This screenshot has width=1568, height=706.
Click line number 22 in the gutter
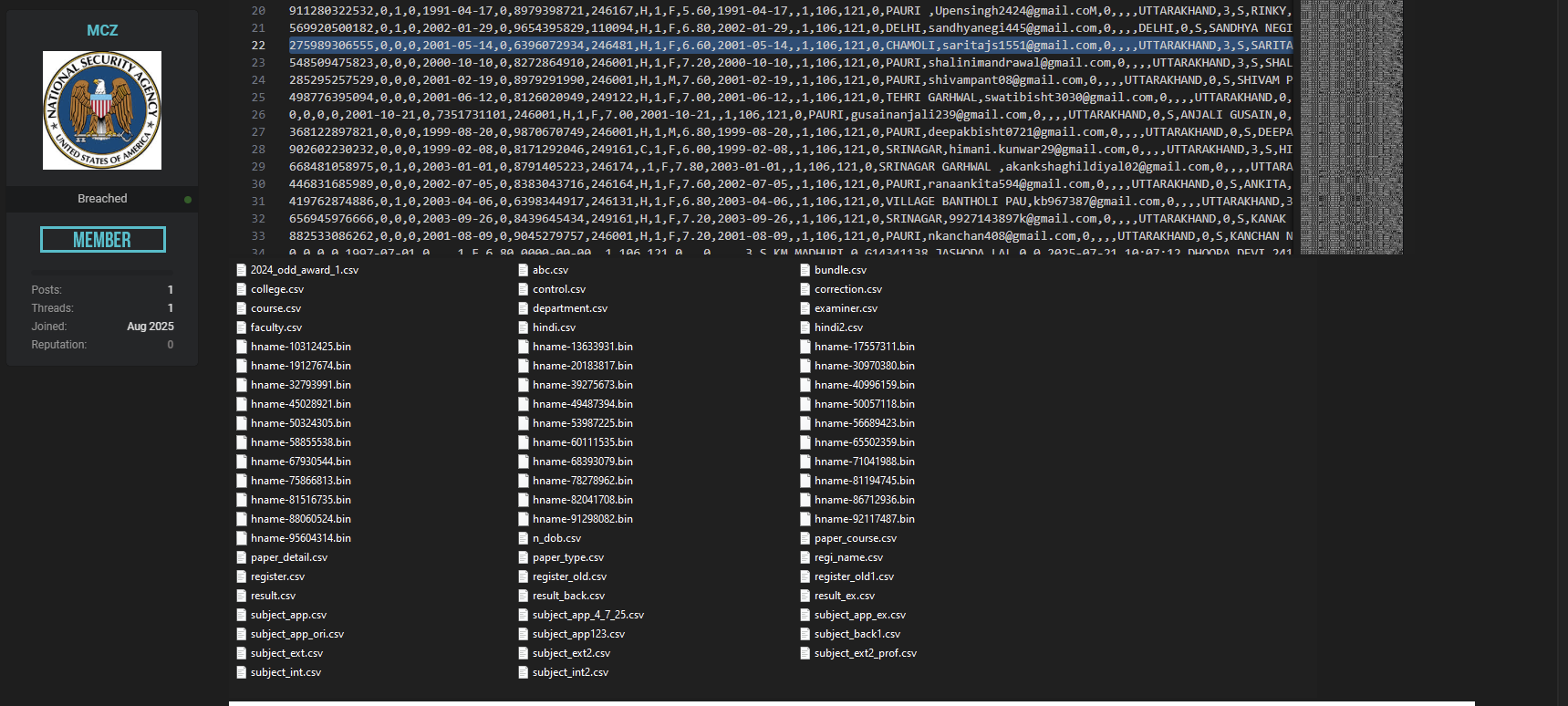(258, 46)
